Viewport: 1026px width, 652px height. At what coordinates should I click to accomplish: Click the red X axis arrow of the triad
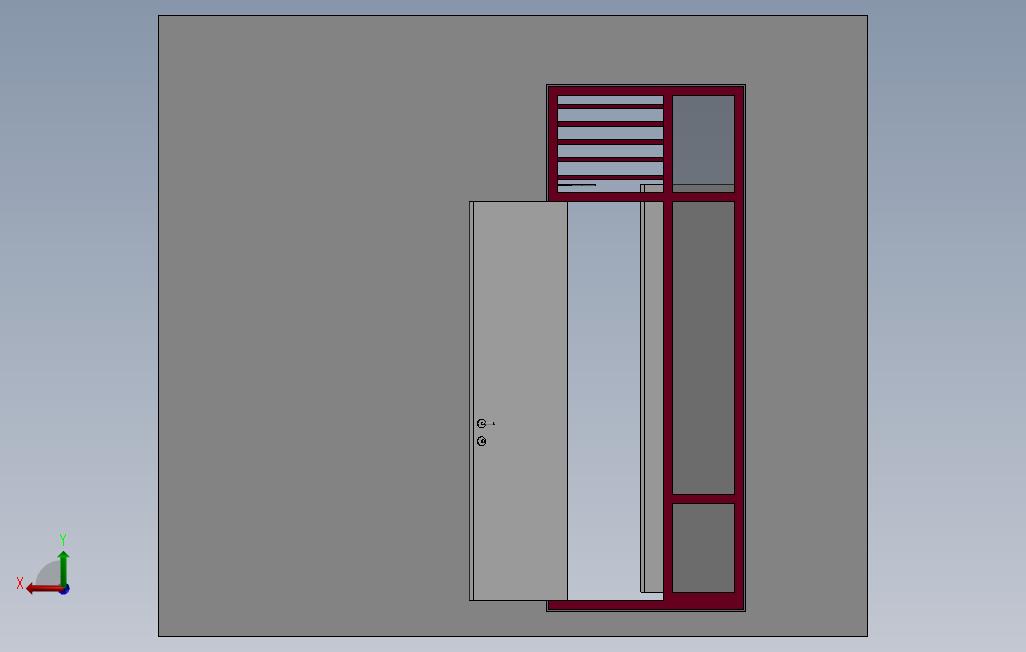pyautogui.click(x=44, y=589)
